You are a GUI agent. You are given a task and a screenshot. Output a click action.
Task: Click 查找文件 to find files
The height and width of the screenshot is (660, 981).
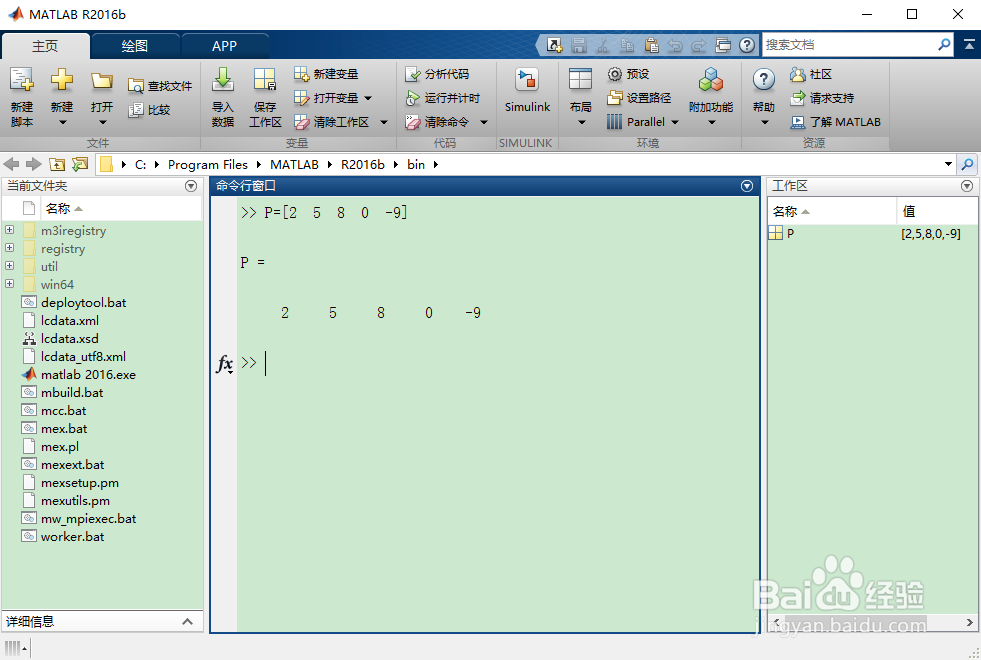point(160,86)
